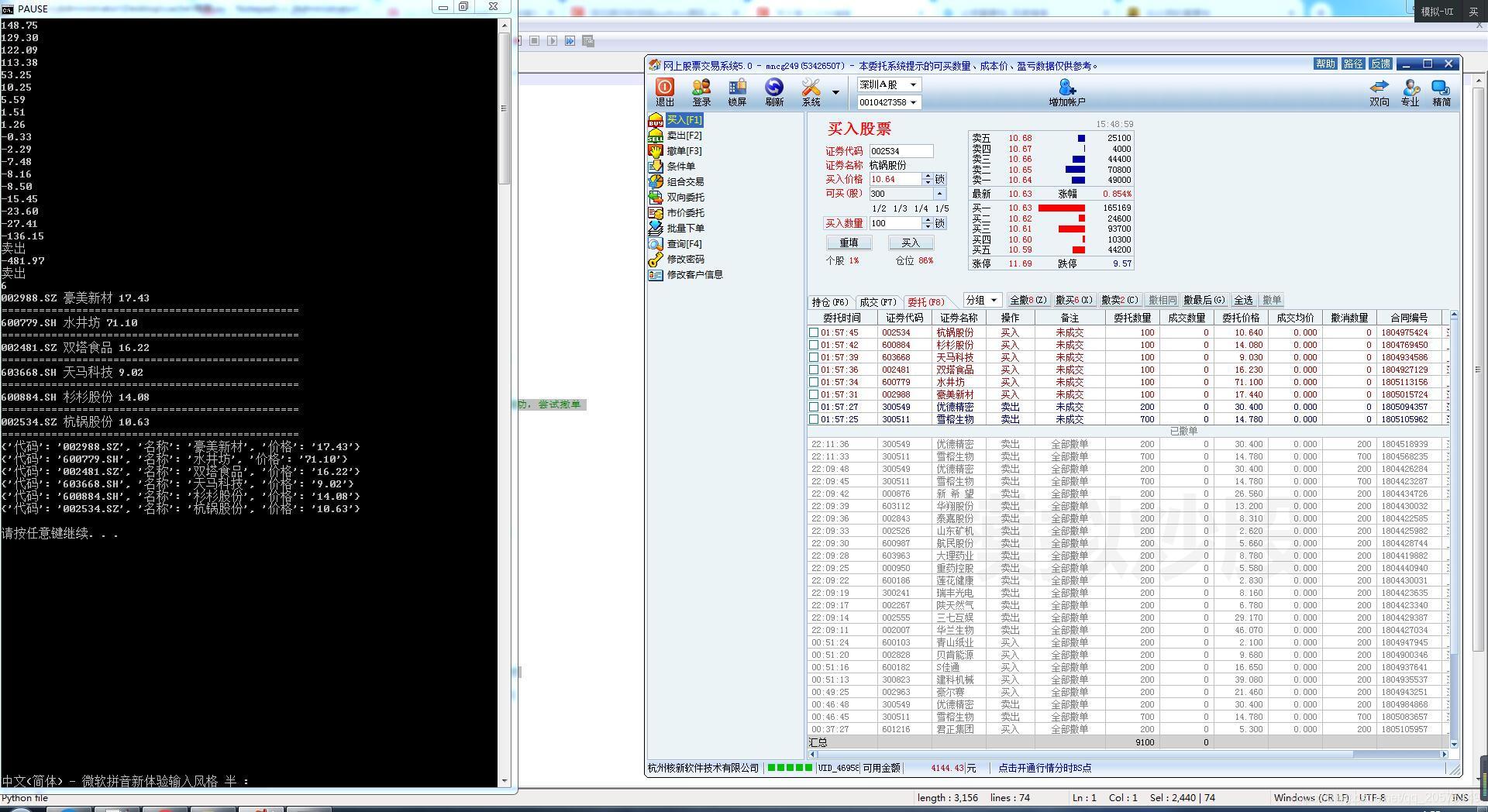Click the 反馈 feedback title bar button
Viewport: 1488px width, 812px height.
click(x=1381, y=64)
